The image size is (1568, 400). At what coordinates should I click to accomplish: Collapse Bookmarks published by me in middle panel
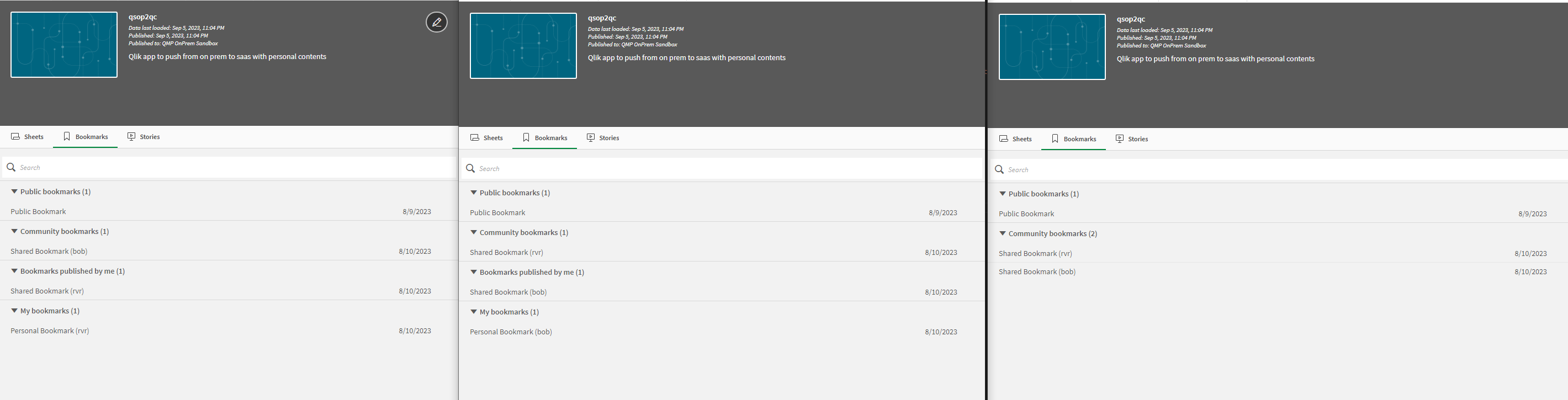(474, 273)
